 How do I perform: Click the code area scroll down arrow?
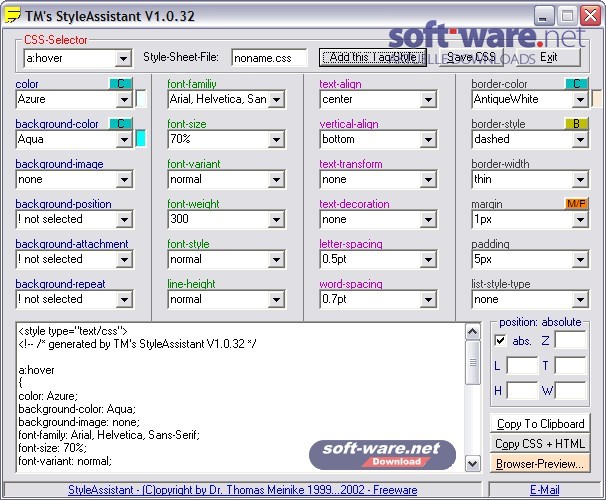pos(473,463)
